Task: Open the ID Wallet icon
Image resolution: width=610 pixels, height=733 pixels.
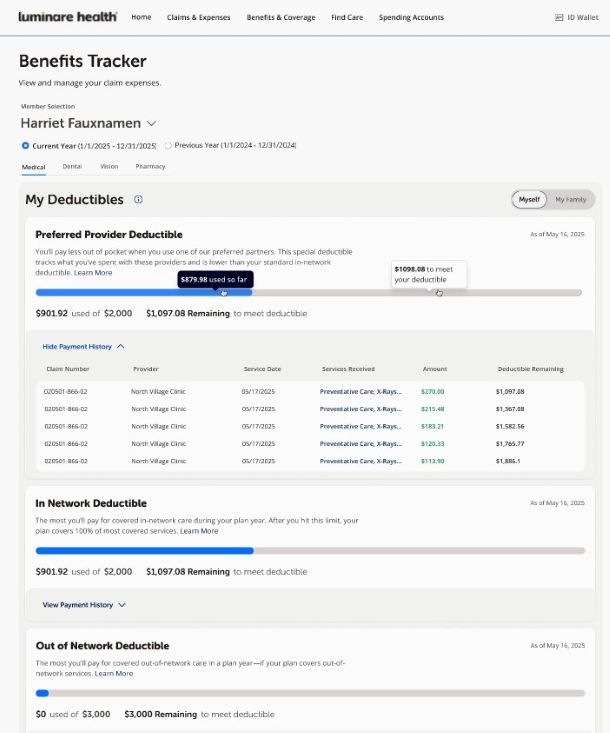Action: point(558,18)
